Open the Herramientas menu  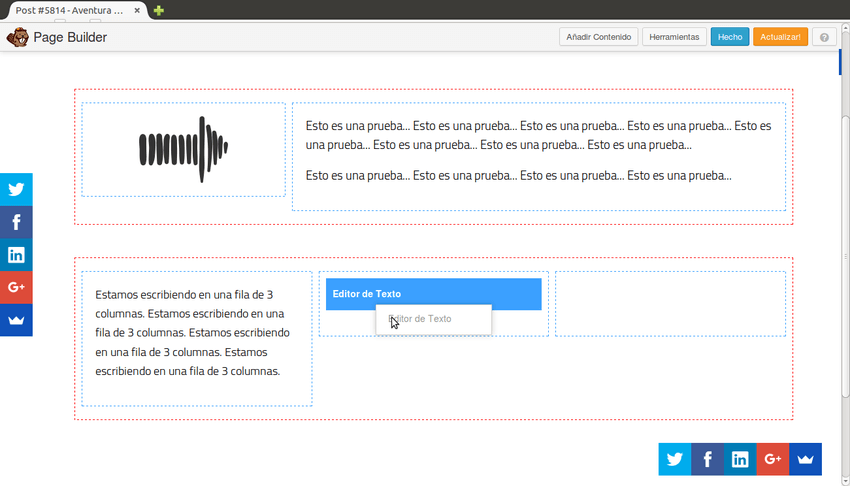[x=674, y=37]
